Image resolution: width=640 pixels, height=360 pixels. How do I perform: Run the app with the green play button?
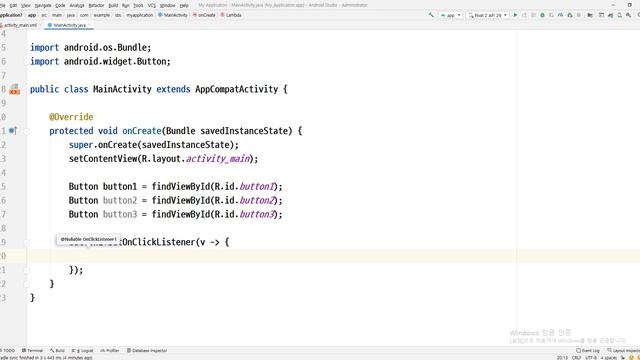pyautogui.click(x=515, y=15)
